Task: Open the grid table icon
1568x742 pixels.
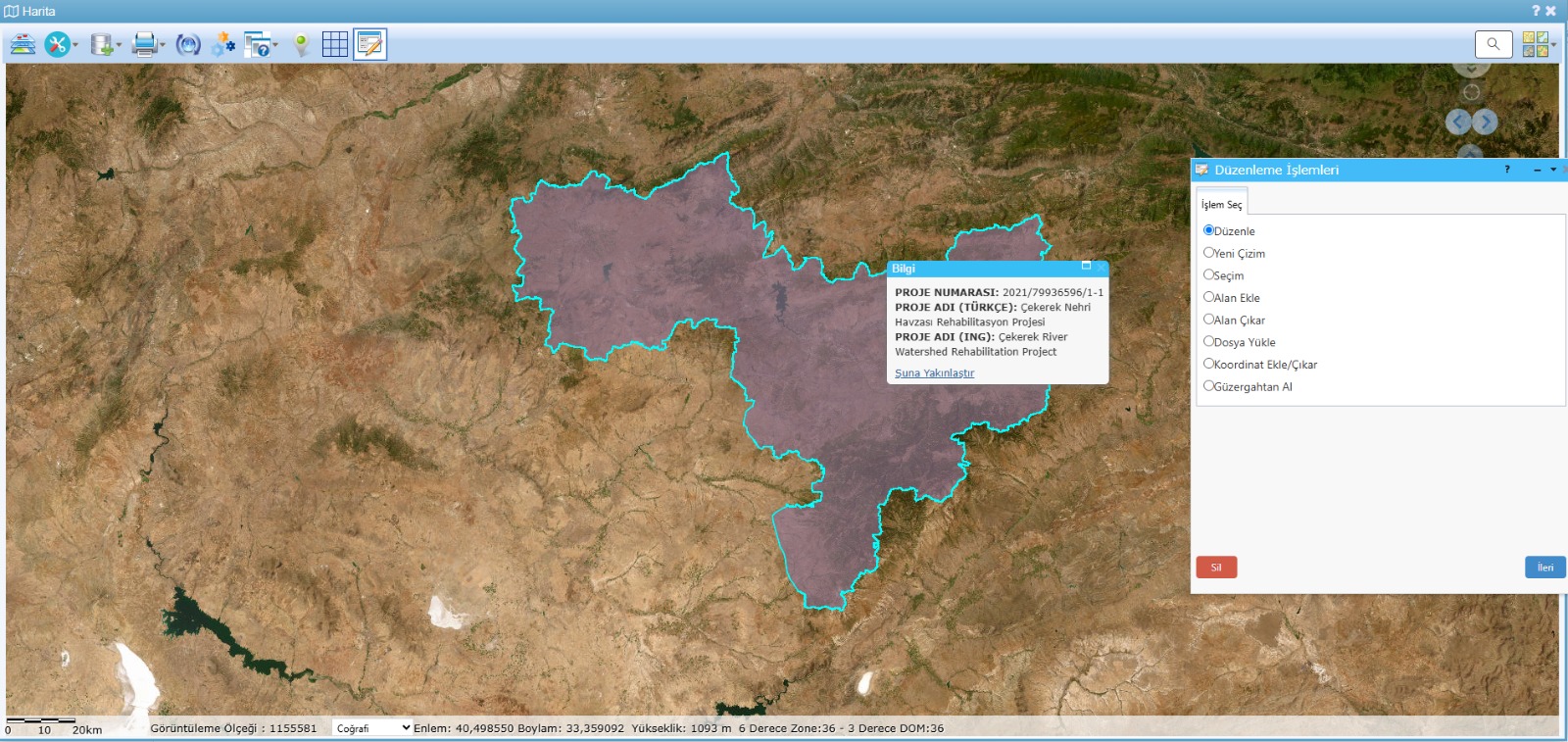Action: (335, 44)
